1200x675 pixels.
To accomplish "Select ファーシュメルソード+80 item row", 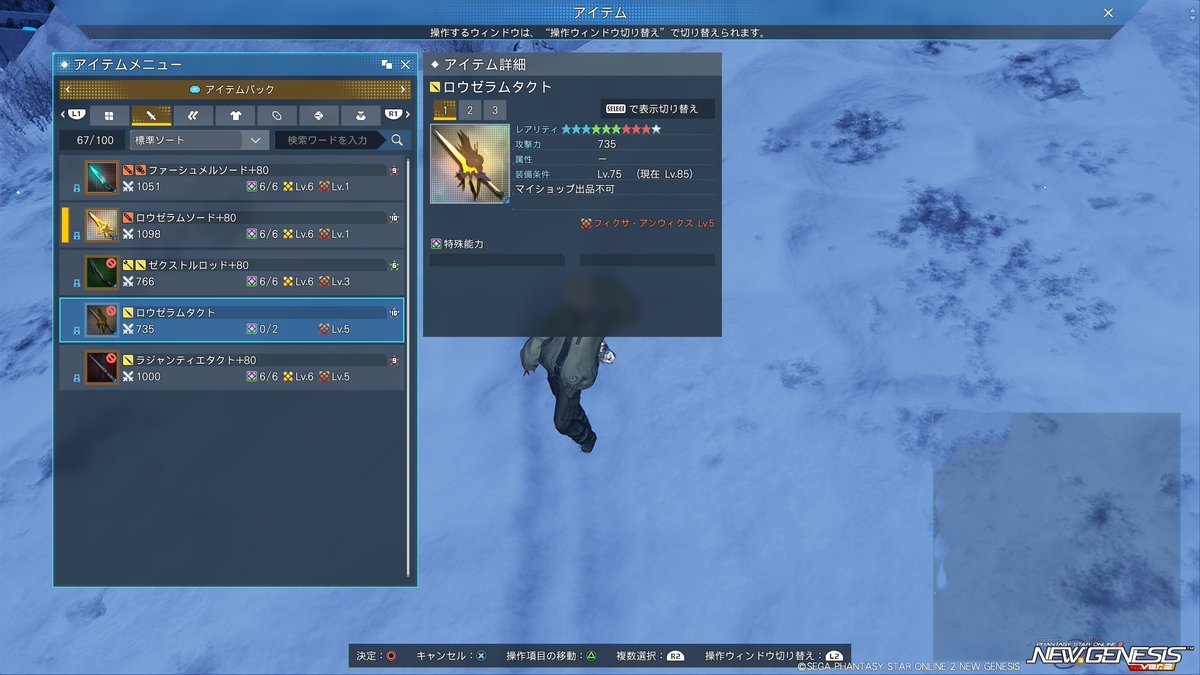I will (x=232, y=179).
